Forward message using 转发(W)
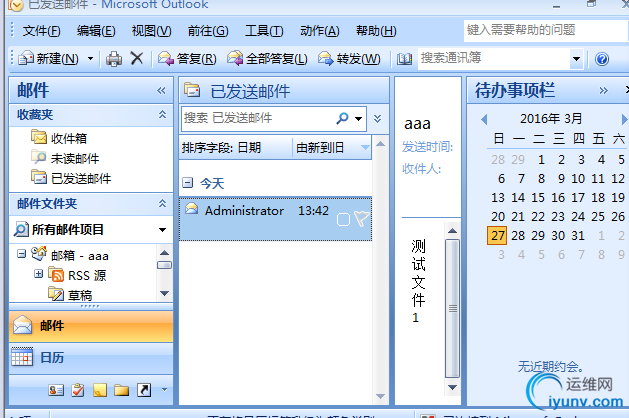The image size is (629, 418). 349,59
